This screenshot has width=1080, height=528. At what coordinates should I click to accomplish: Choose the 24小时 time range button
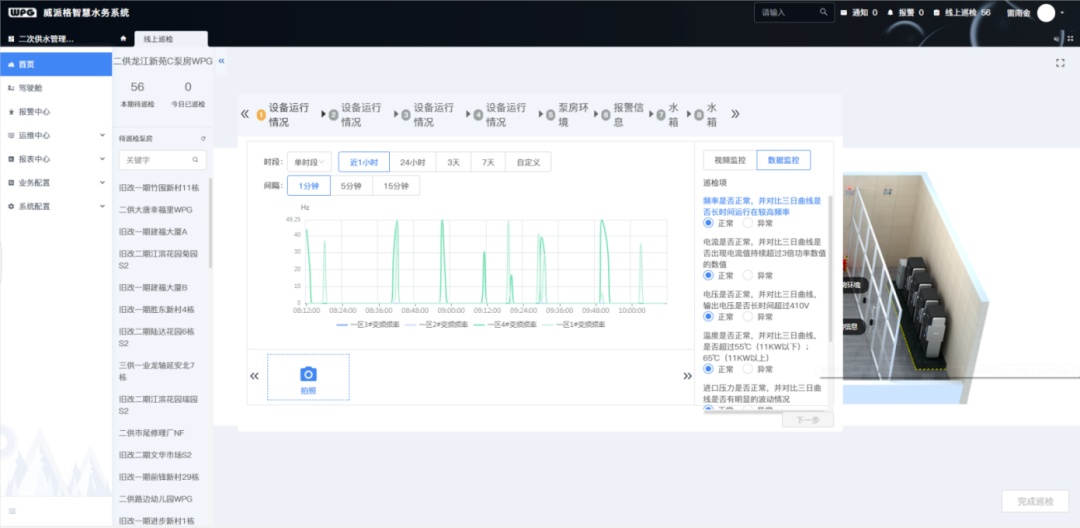coord(413,162)
